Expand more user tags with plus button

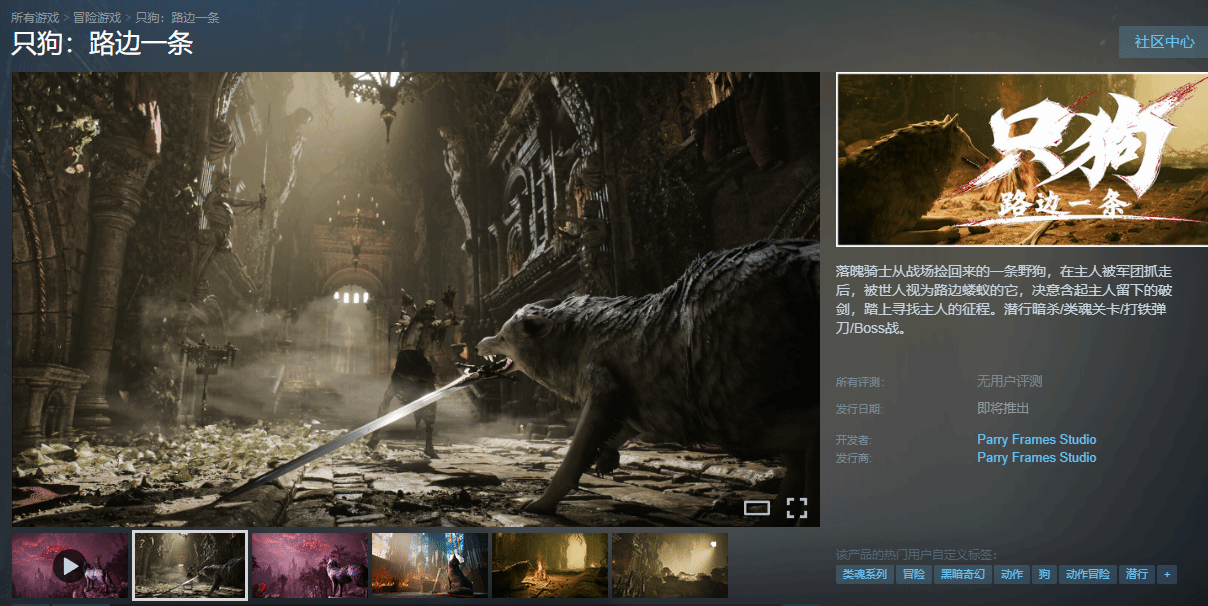point(1166,574)
